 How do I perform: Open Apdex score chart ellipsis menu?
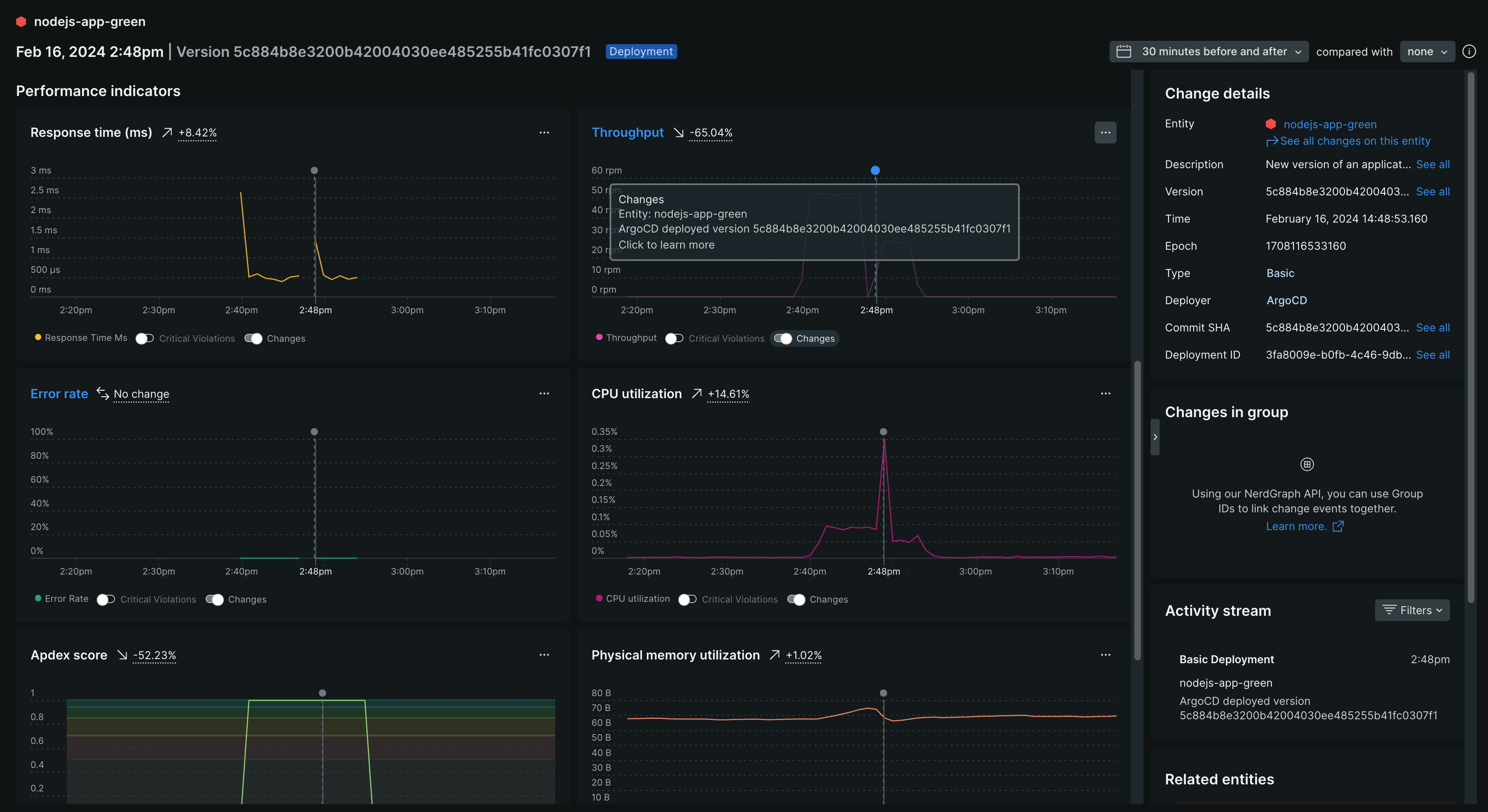(x=544, y=654)
